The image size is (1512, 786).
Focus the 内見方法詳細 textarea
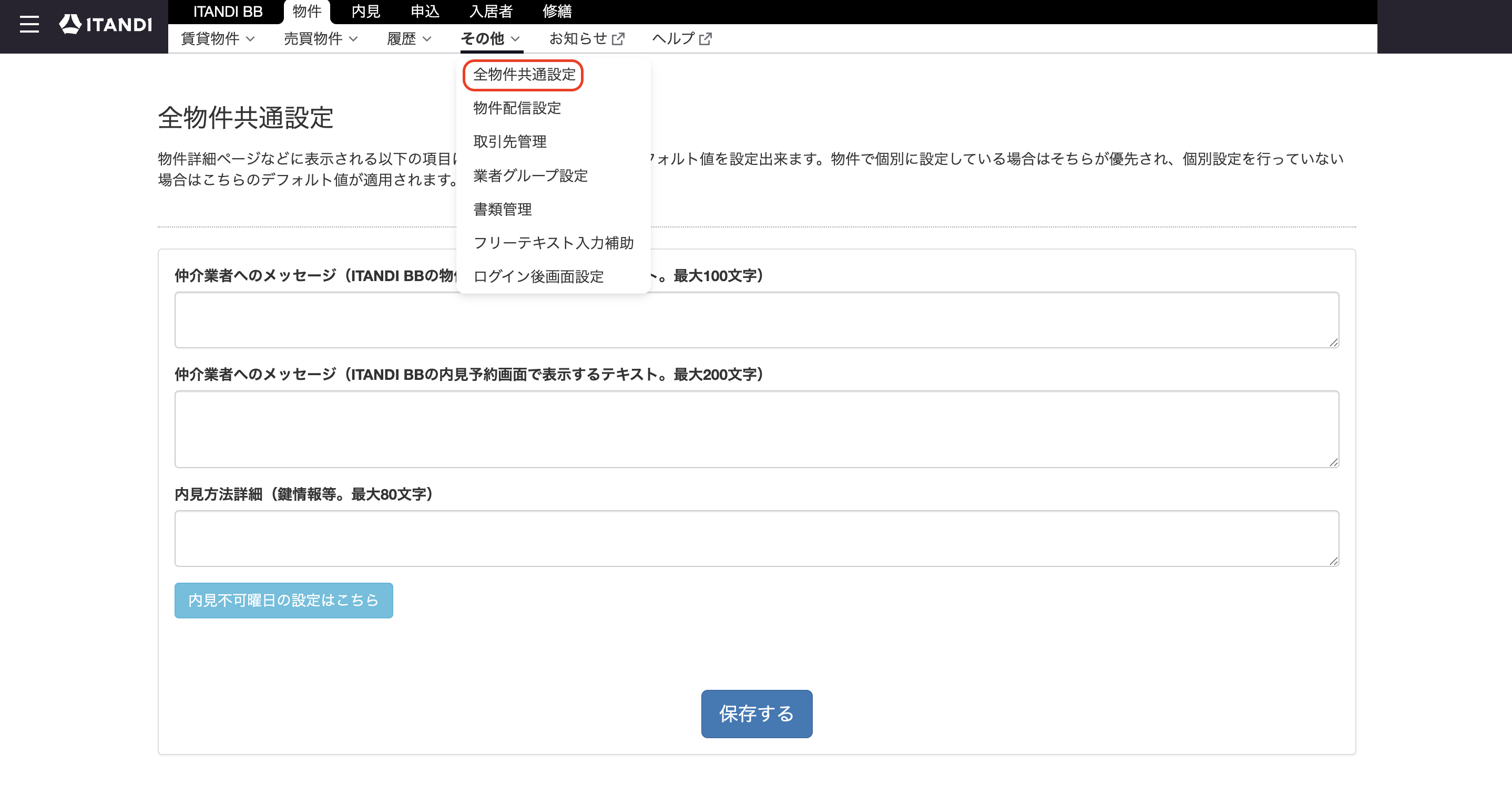757,539
